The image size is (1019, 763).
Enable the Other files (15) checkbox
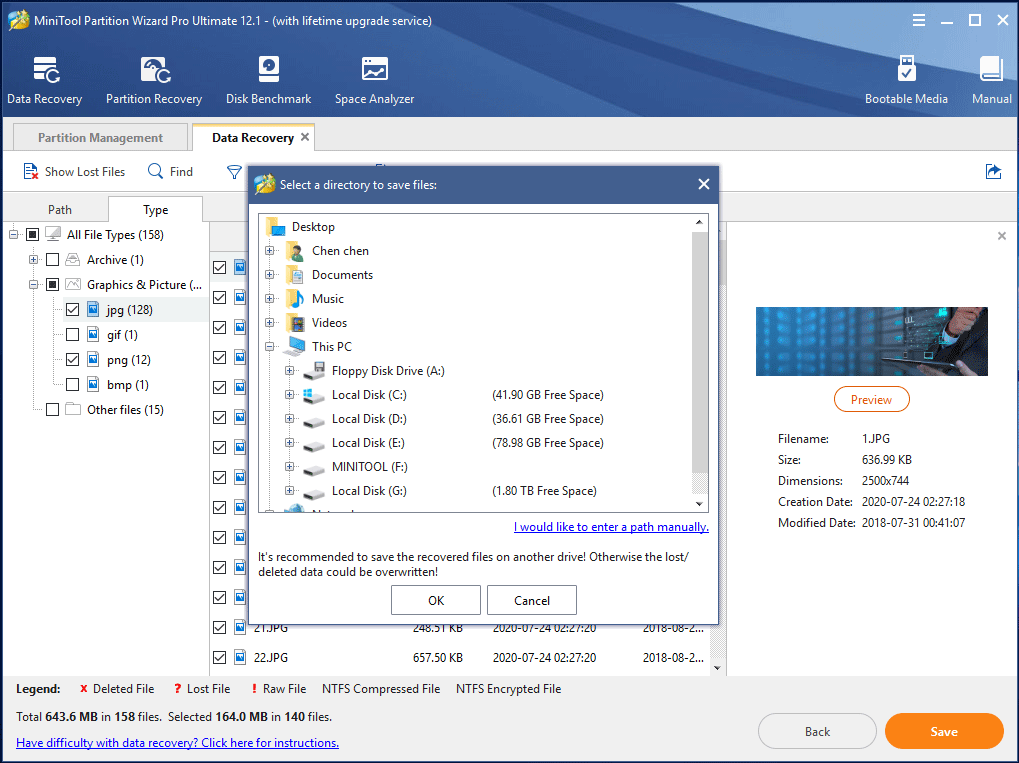coord(52,410)
